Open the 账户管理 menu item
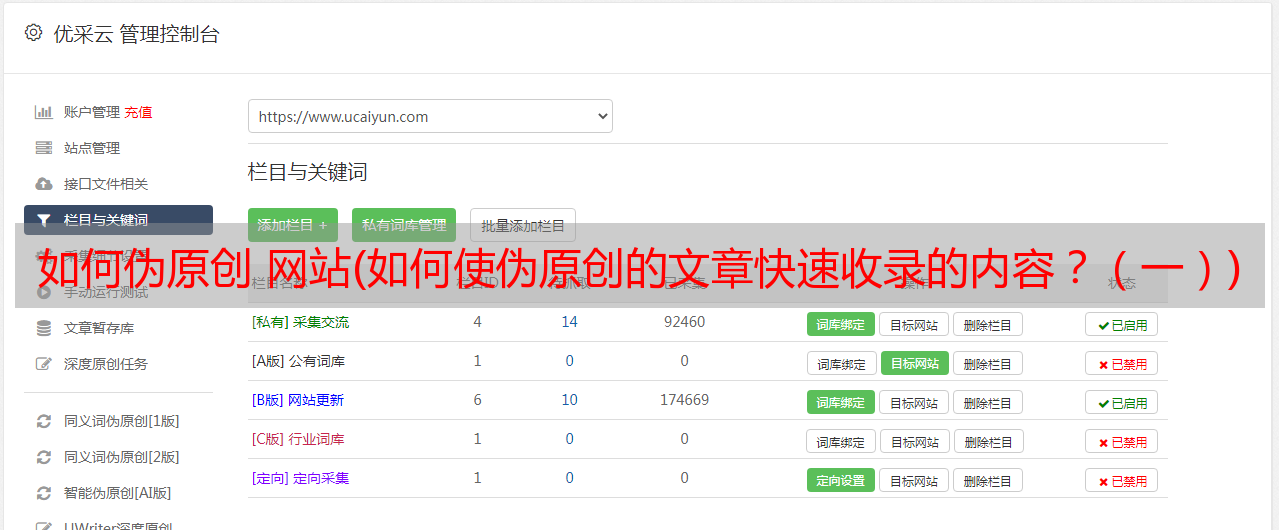 pyautogui.click(x=91, y=112)
